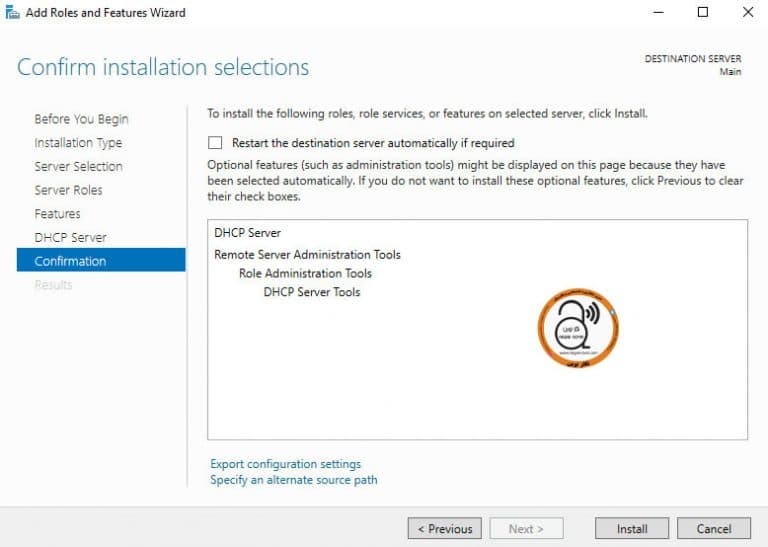Click the Previous button
The width and height of the screenshot is (768, 547).
coord(444,529)
